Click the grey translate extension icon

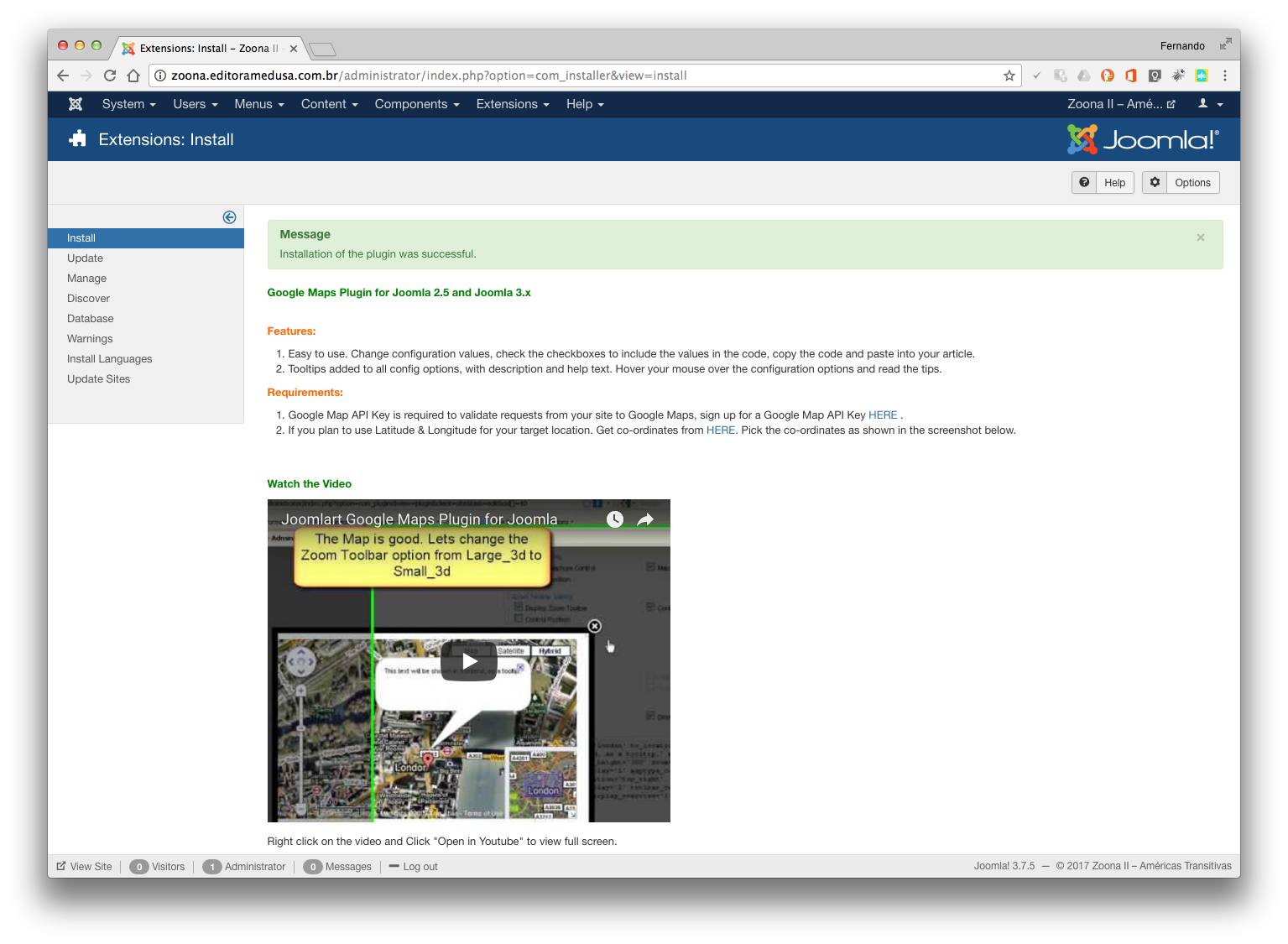pyautogui.click(x=1061, y=76)
